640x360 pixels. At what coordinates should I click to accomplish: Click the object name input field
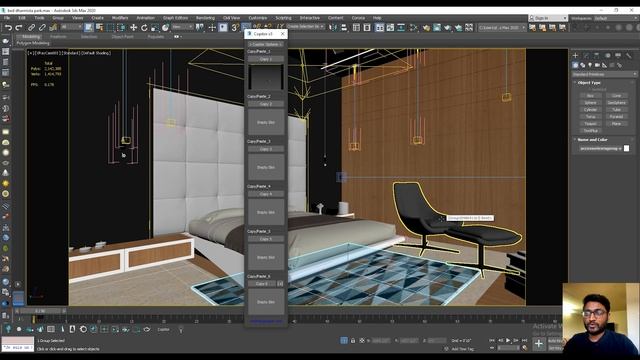point(600,149)
